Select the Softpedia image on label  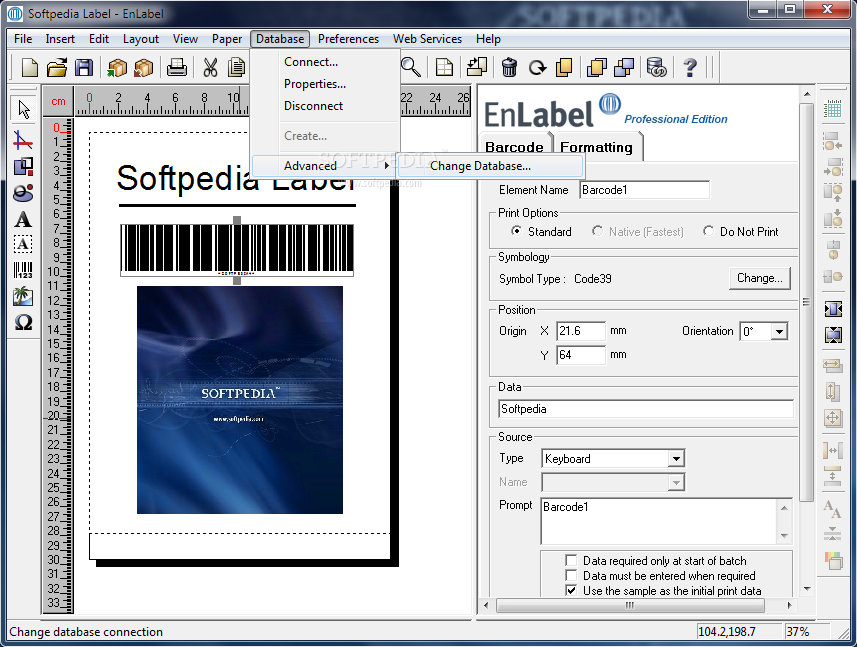239,399
